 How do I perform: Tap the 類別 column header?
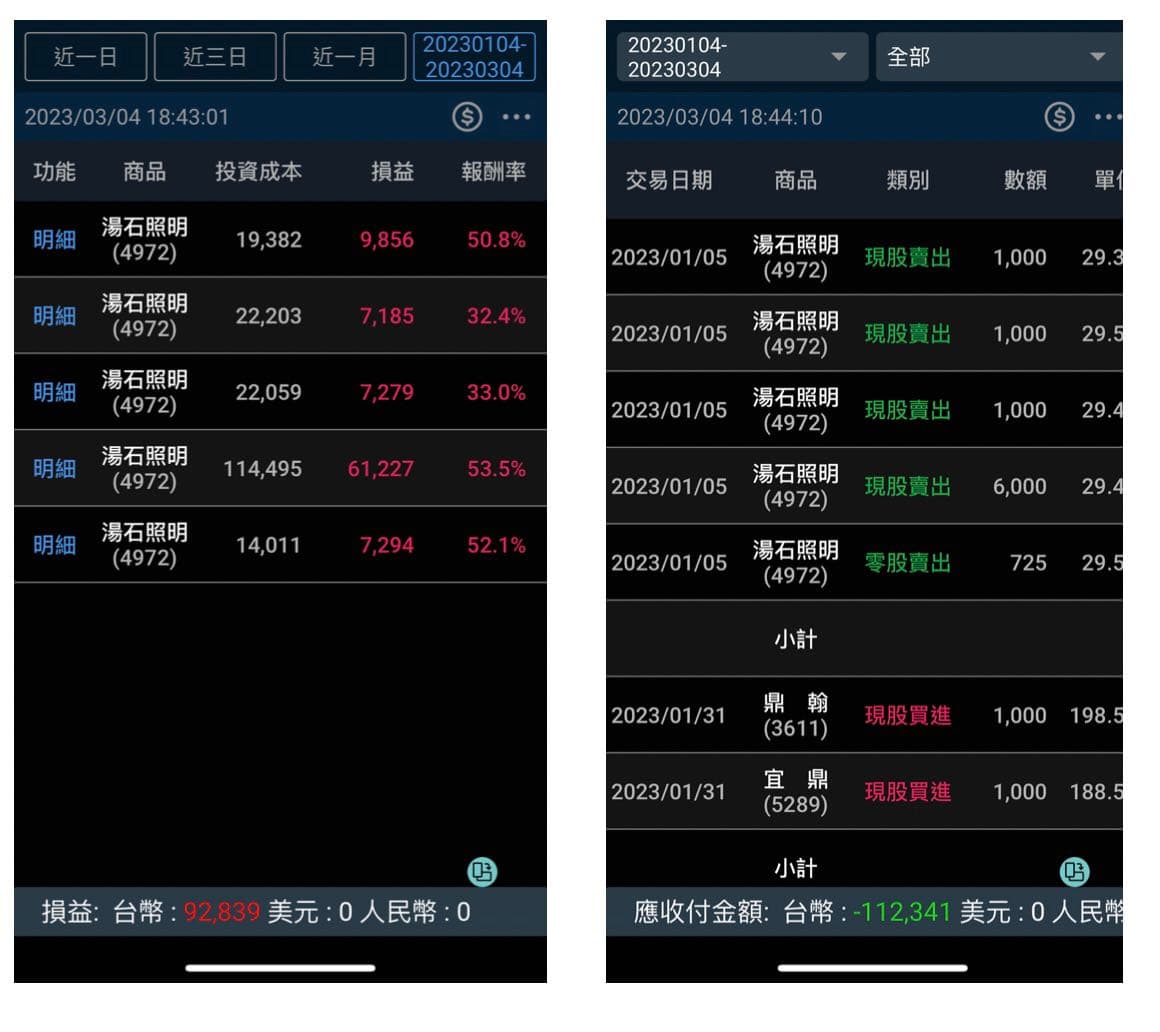(x=908, y=180)
